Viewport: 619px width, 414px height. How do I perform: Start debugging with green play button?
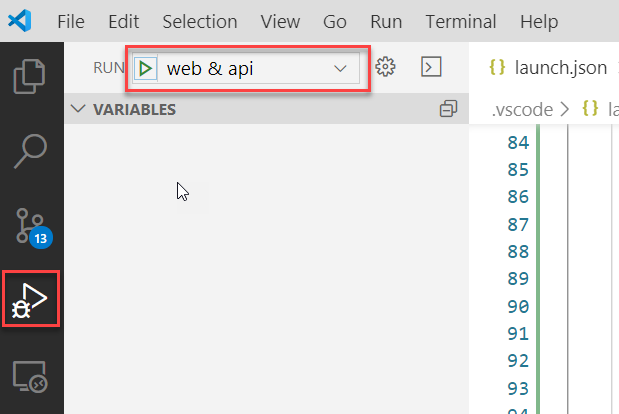point(145,68)
